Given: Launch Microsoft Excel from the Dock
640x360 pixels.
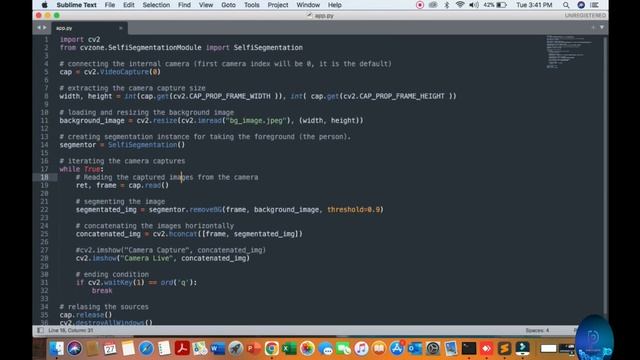Looking at the screenshot, I should [289, 348].
